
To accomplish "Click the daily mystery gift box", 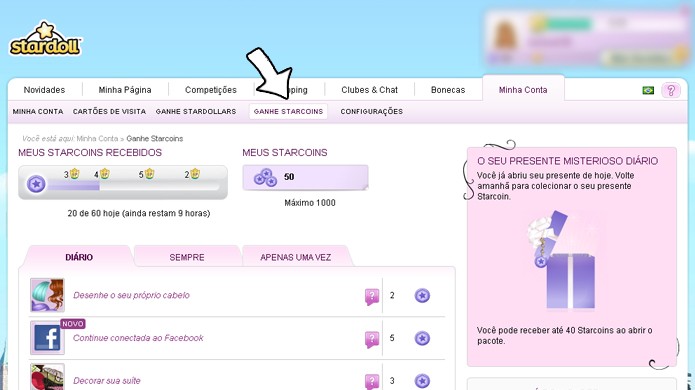I will click(x=563, y=260).
